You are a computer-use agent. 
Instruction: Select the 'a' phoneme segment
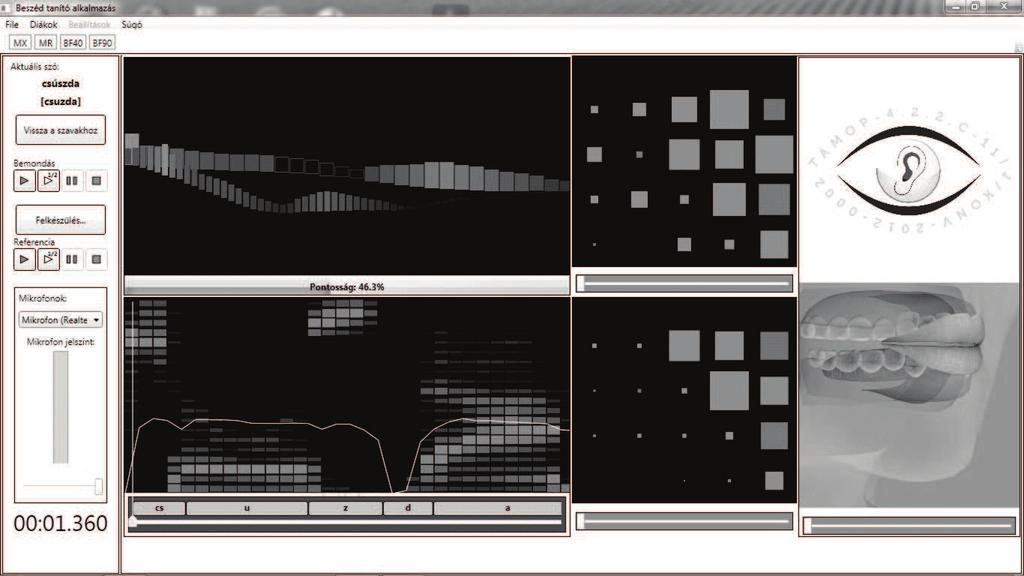(x=498, y=507)
